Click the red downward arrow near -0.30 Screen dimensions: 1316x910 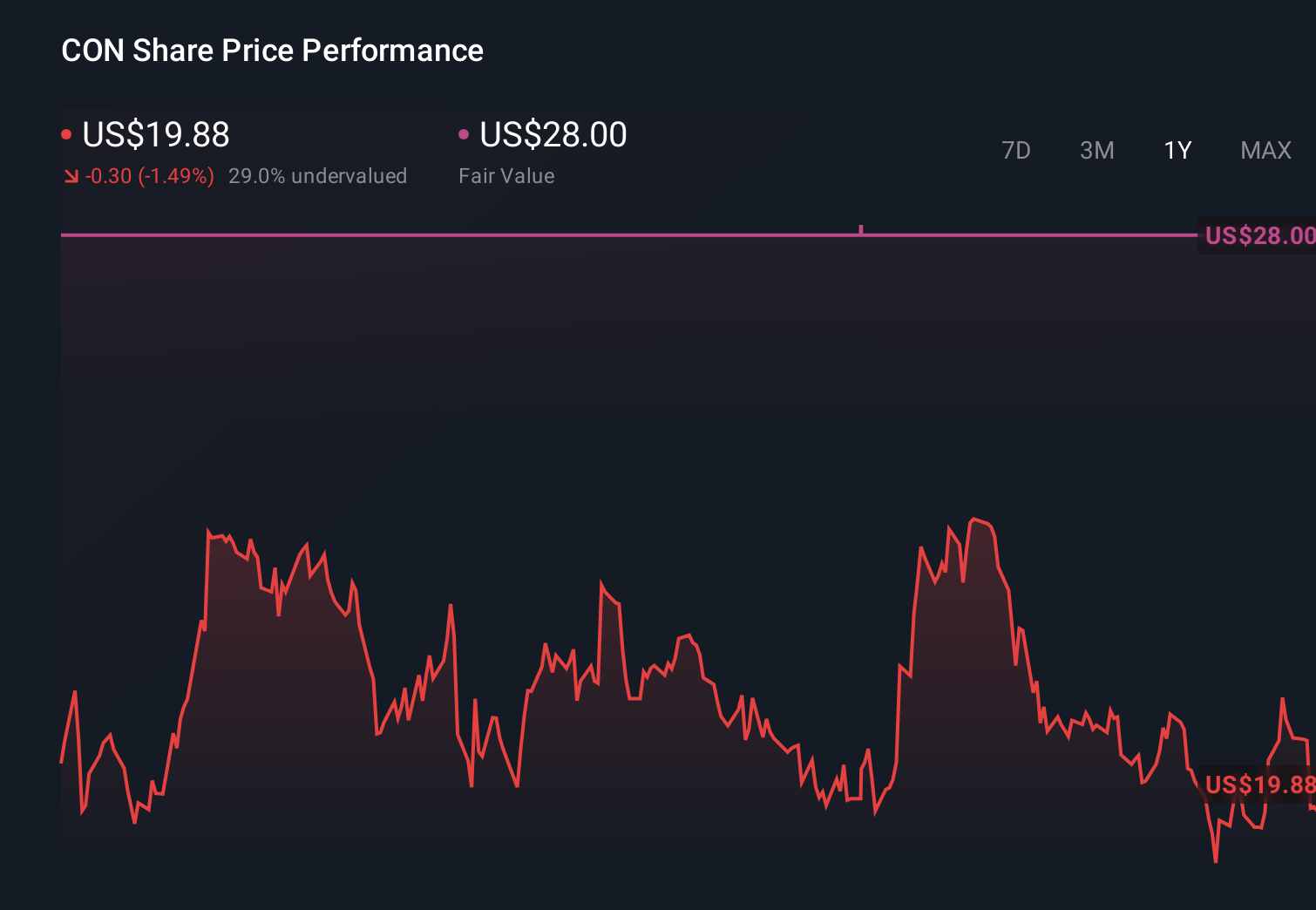[71, 175]
